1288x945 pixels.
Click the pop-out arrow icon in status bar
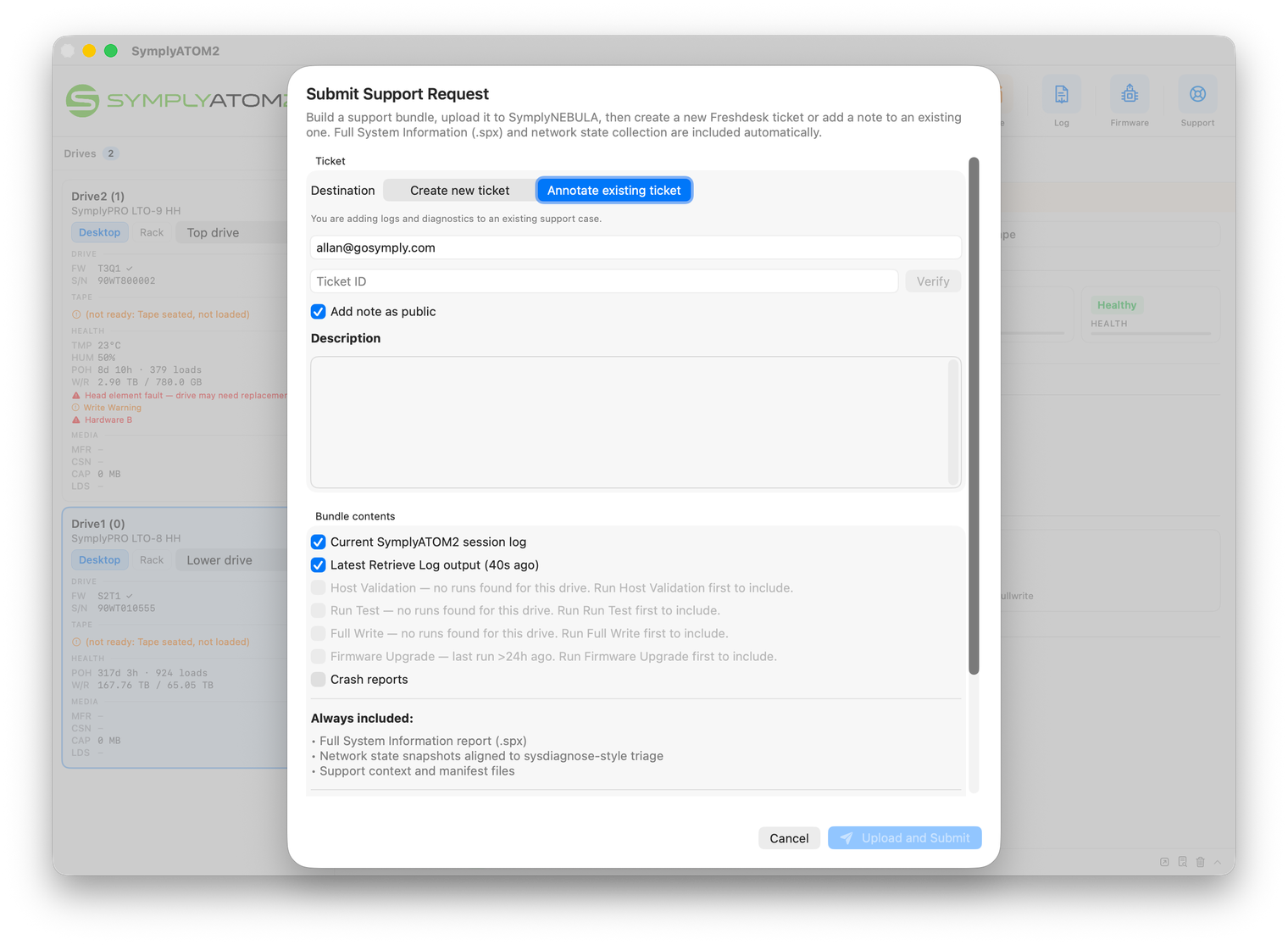[1164, 862]
